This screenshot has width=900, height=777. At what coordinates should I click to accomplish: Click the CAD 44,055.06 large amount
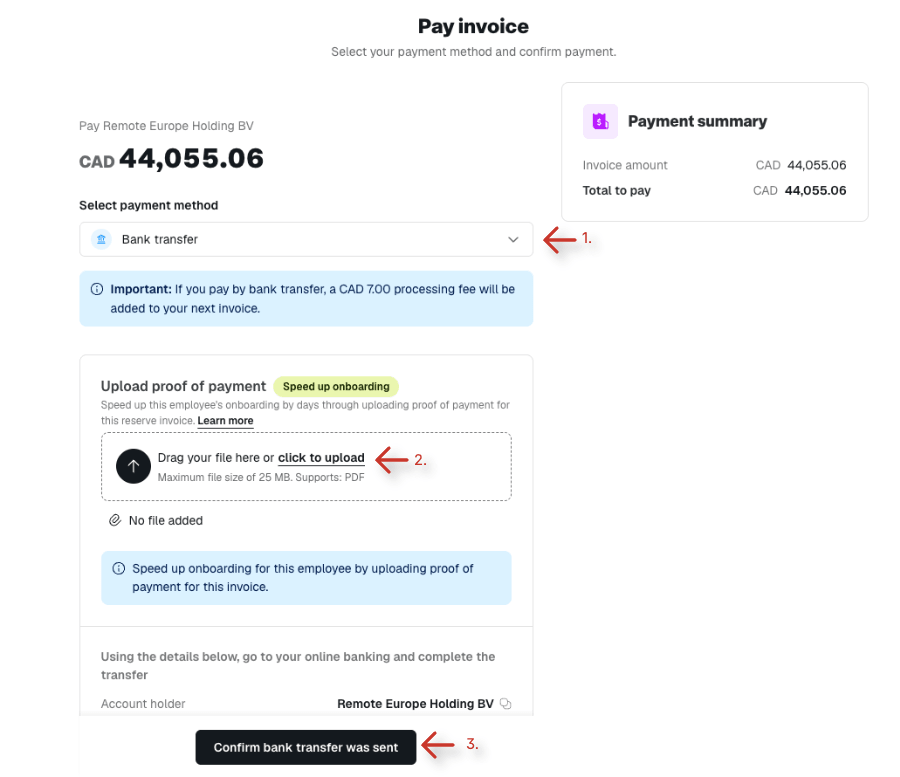tap(171, 158)
